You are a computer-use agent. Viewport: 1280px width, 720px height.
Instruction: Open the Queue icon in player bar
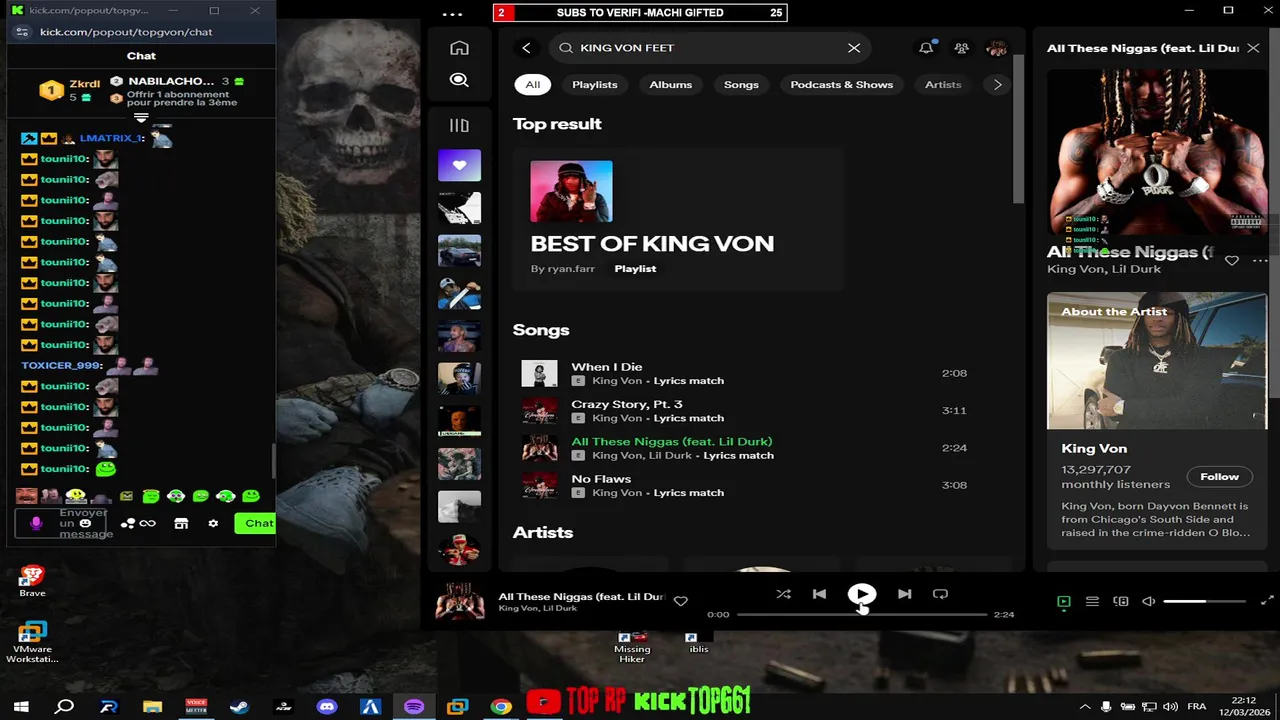[1092, 601]
